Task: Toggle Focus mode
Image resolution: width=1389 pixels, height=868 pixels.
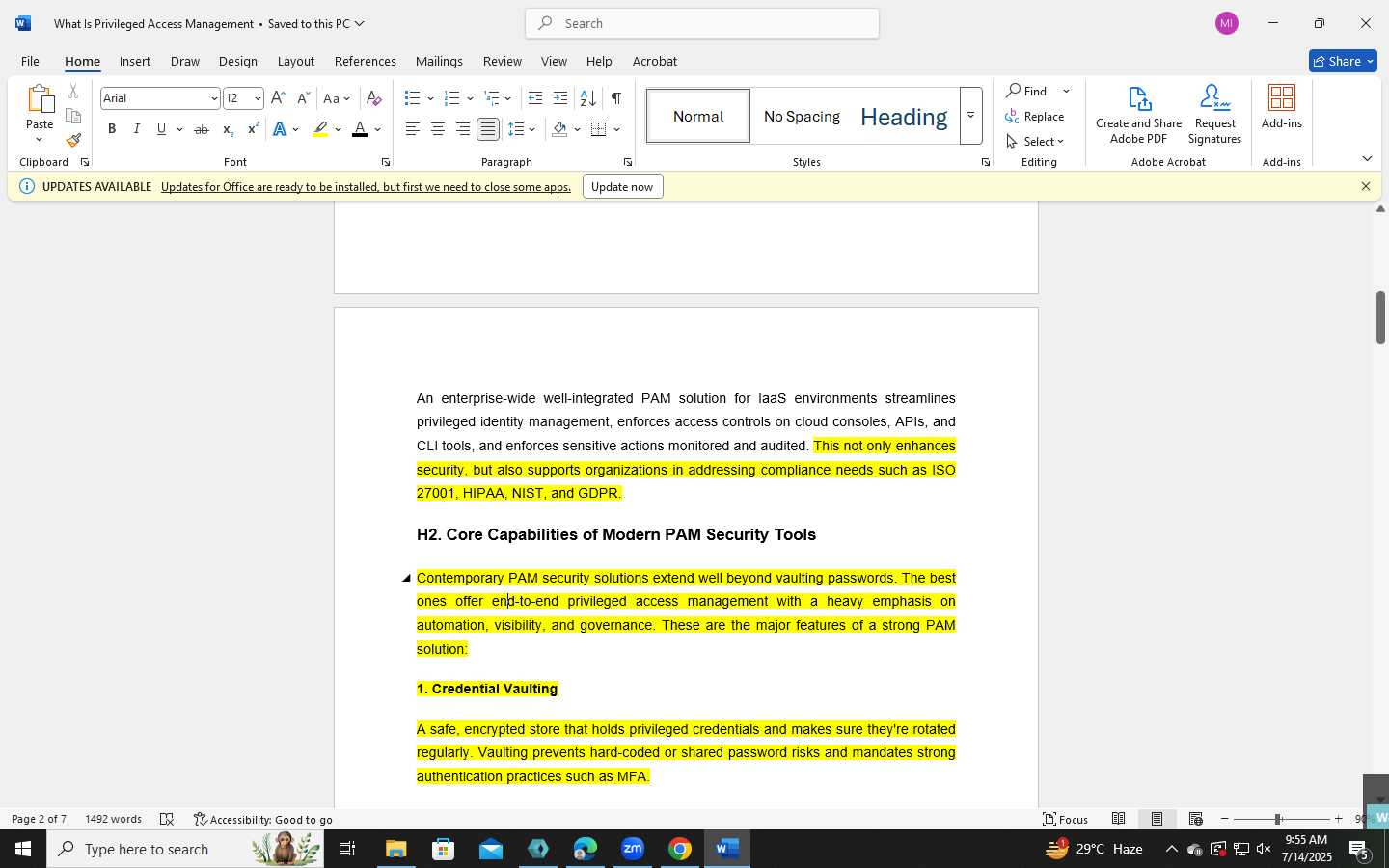Action: [x=1065, y=819]
